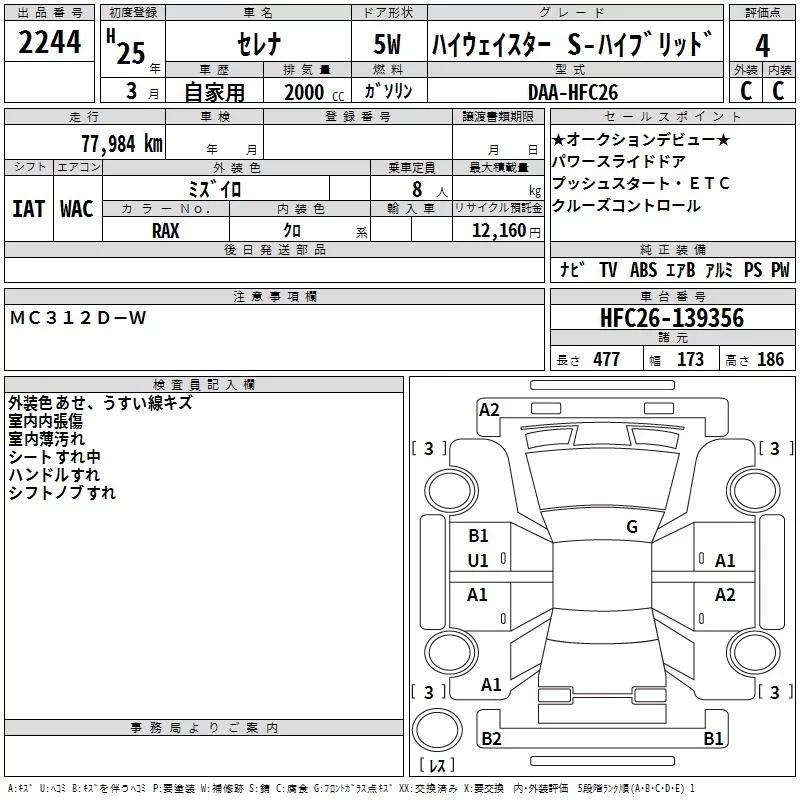The image size is (800, 800).
Task: Click ナビ in genuine equipment
Action: pyautogui.click(x=572, y=269)
